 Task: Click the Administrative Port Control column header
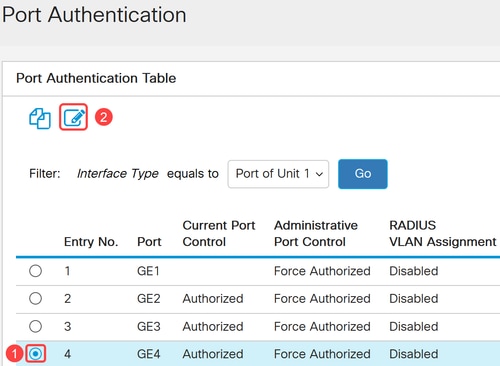pyautogui.click(x=316, y=233)
